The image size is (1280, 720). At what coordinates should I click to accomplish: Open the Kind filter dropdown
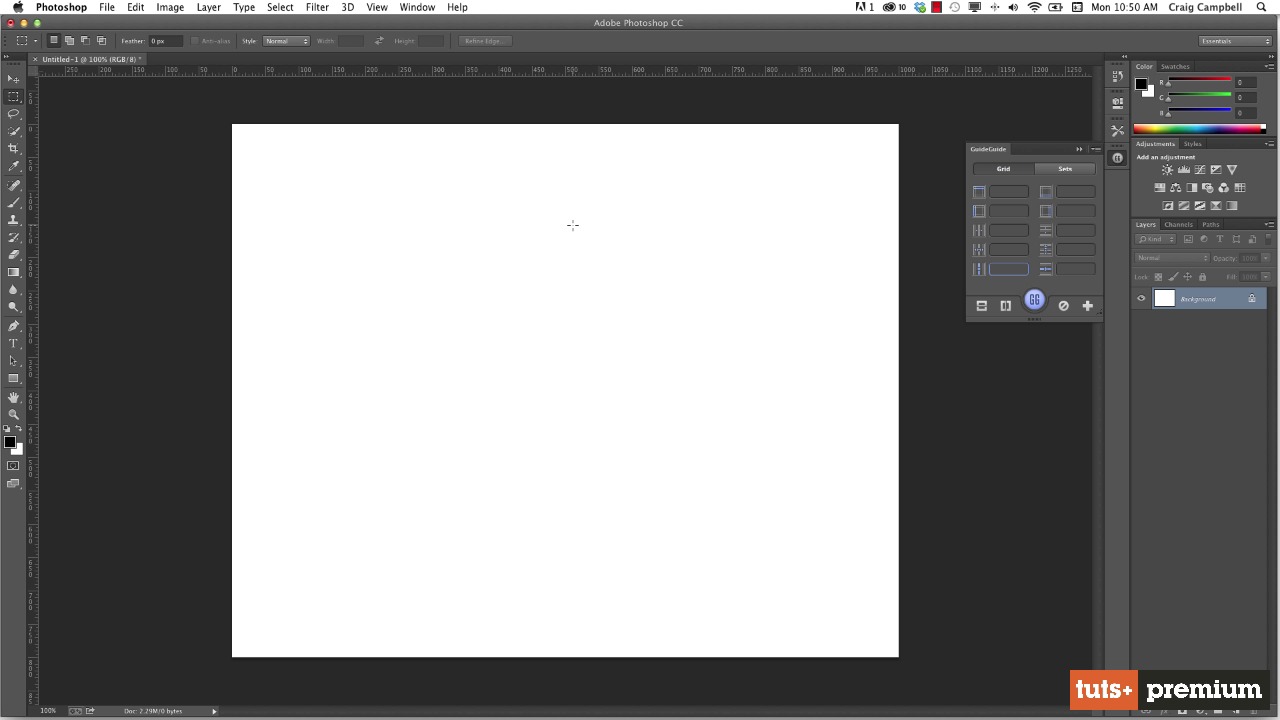1156,239
